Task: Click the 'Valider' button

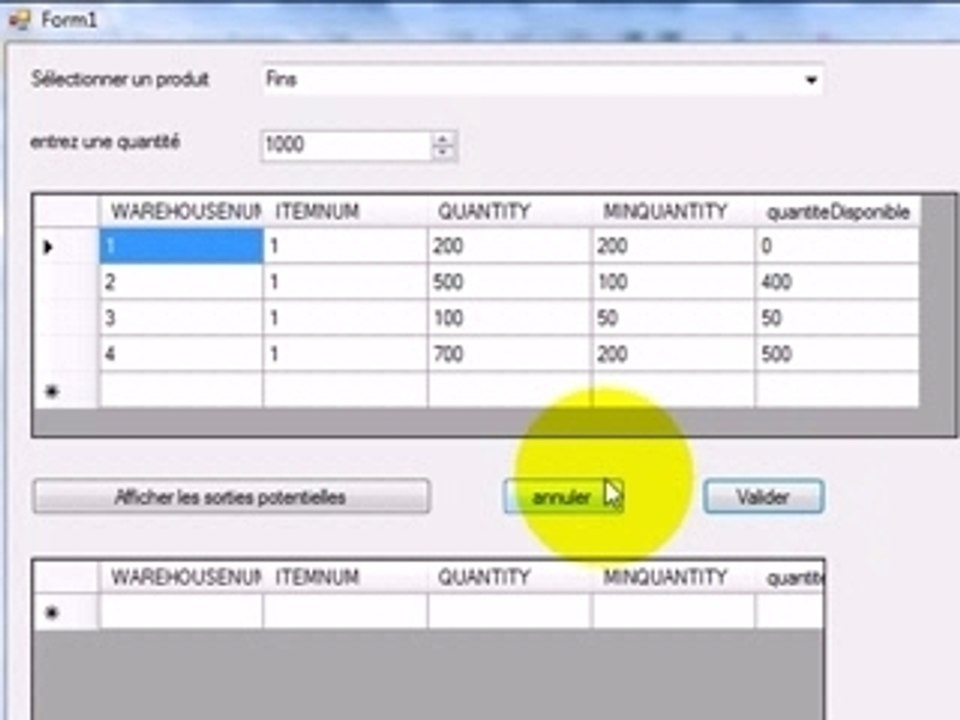Action: pos(763,497)
